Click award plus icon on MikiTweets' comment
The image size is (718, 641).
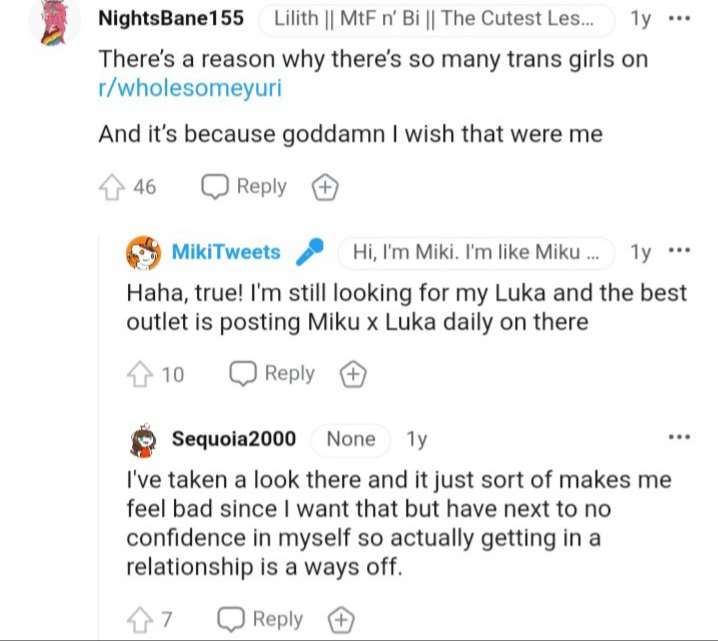[x=352, y=374]
